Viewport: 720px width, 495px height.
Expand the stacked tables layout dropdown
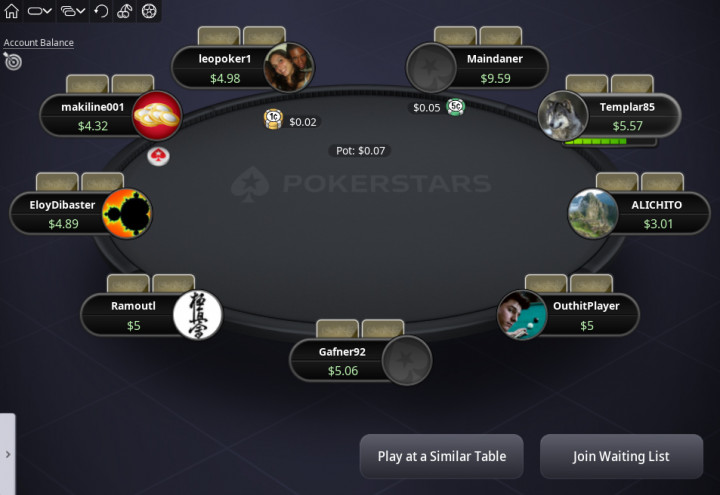(x=73, y=11)
